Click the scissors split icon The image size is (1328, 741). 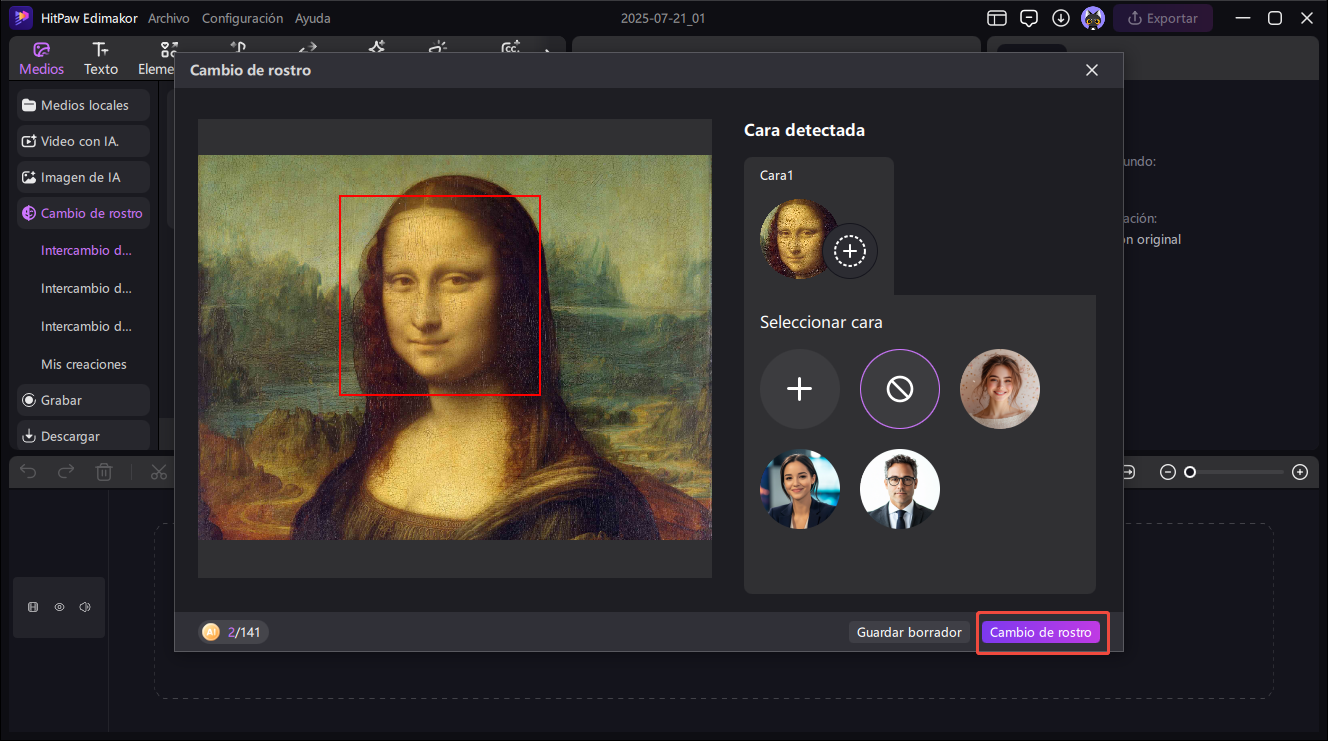point(158,472)
